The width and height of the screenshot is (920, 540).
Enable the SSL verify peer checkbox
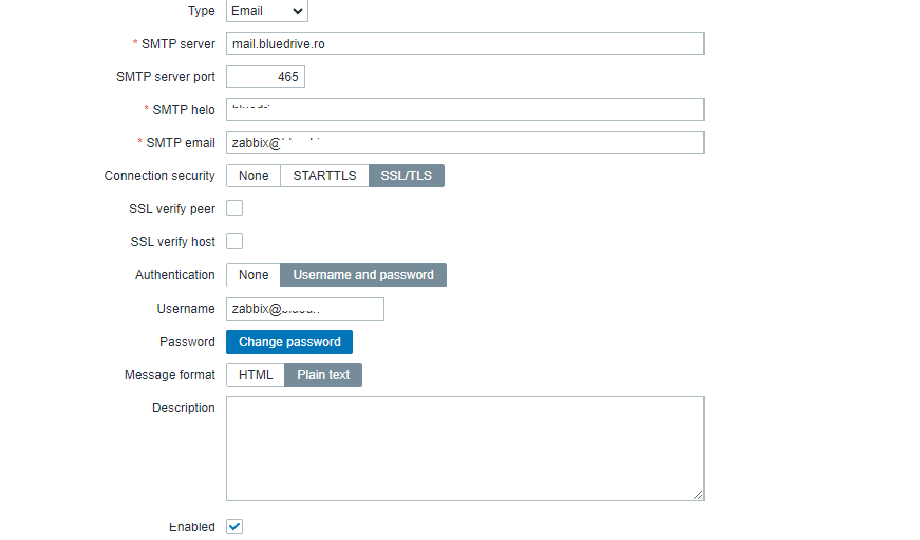point(235,209)
